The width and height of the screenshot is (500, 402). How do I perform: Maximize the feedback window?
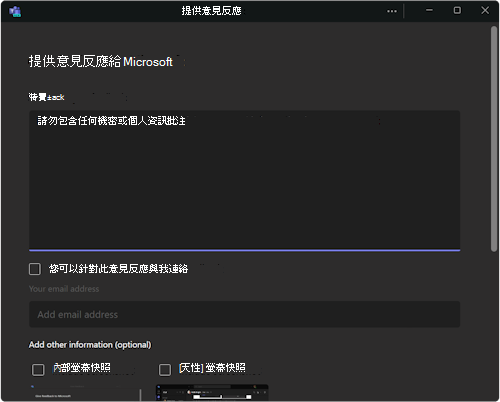coord(457,10)
